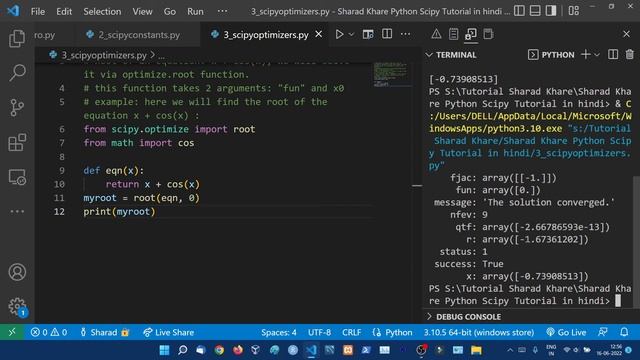640x360 pixels.
Task: Change file encoding UTF-8
Action: (x=319, y=332)
